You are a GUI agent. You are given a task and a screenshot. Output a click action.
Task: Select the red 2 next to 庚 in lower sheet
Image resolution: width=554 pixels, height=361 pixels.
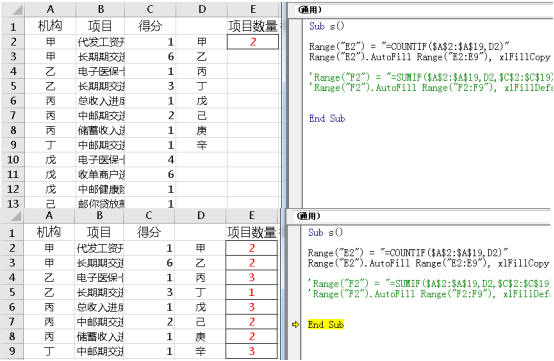tap(252, 337)
